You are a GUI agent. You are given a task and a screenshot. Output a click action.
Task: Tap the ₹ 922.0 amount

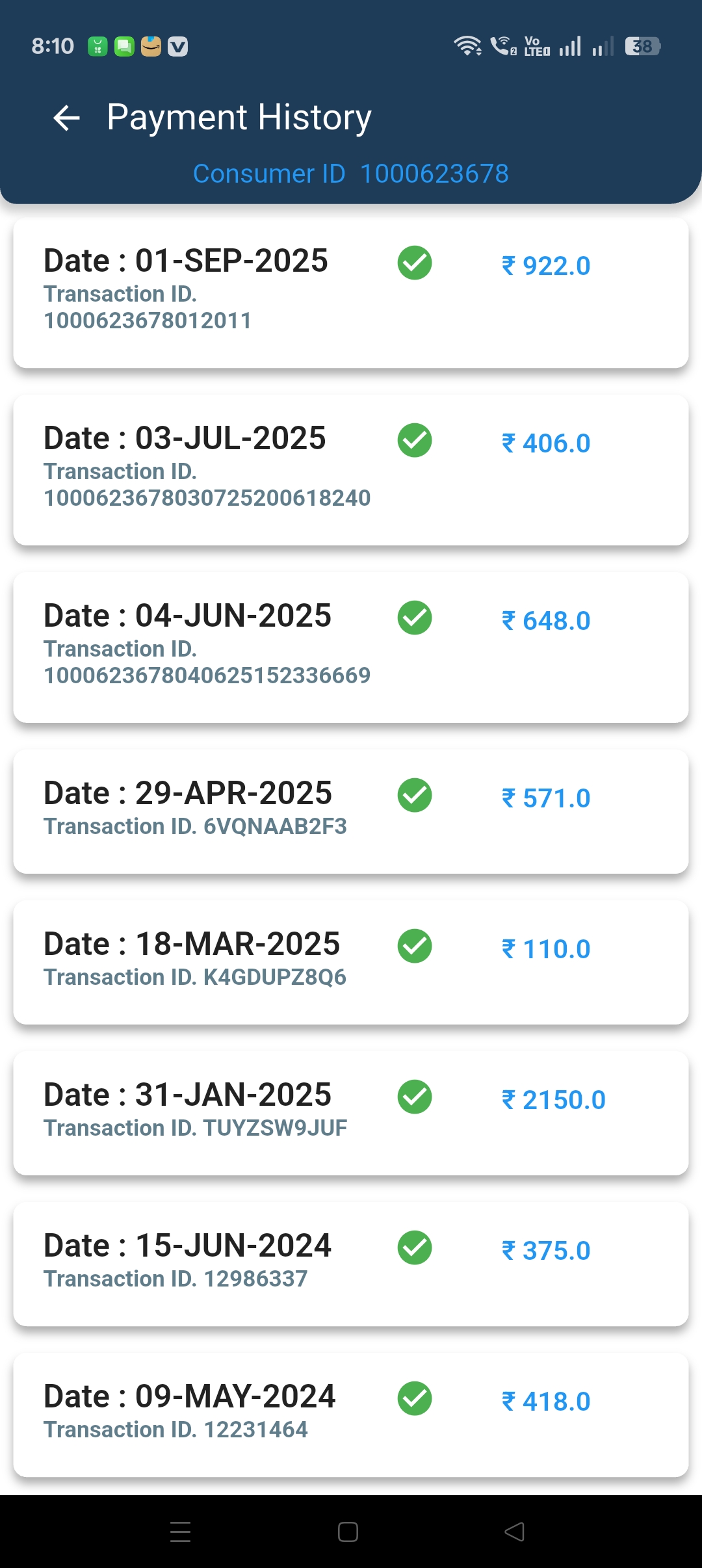tap(546, 266)
